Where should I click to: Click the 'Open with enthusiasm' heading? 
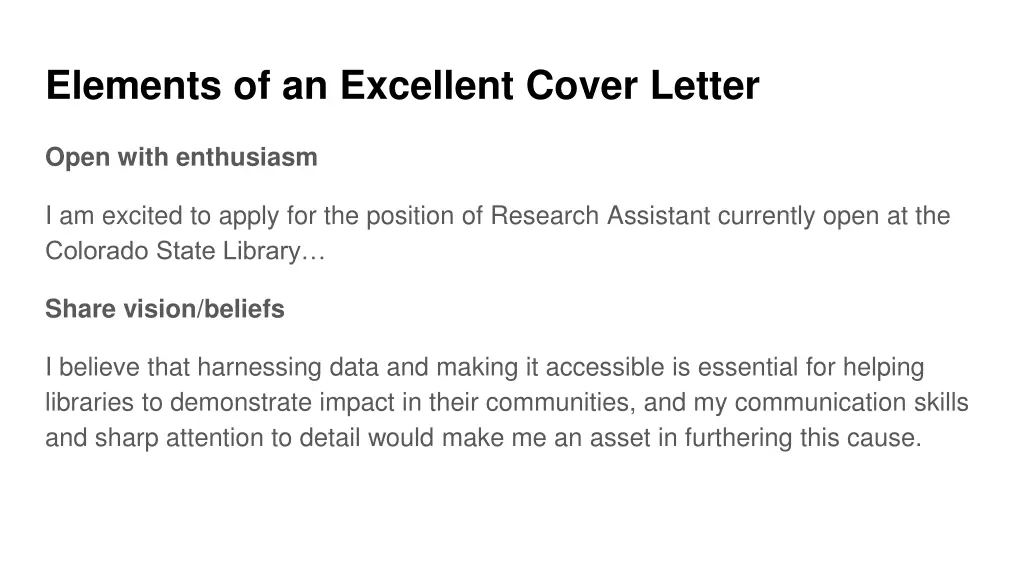pos(181,157)
